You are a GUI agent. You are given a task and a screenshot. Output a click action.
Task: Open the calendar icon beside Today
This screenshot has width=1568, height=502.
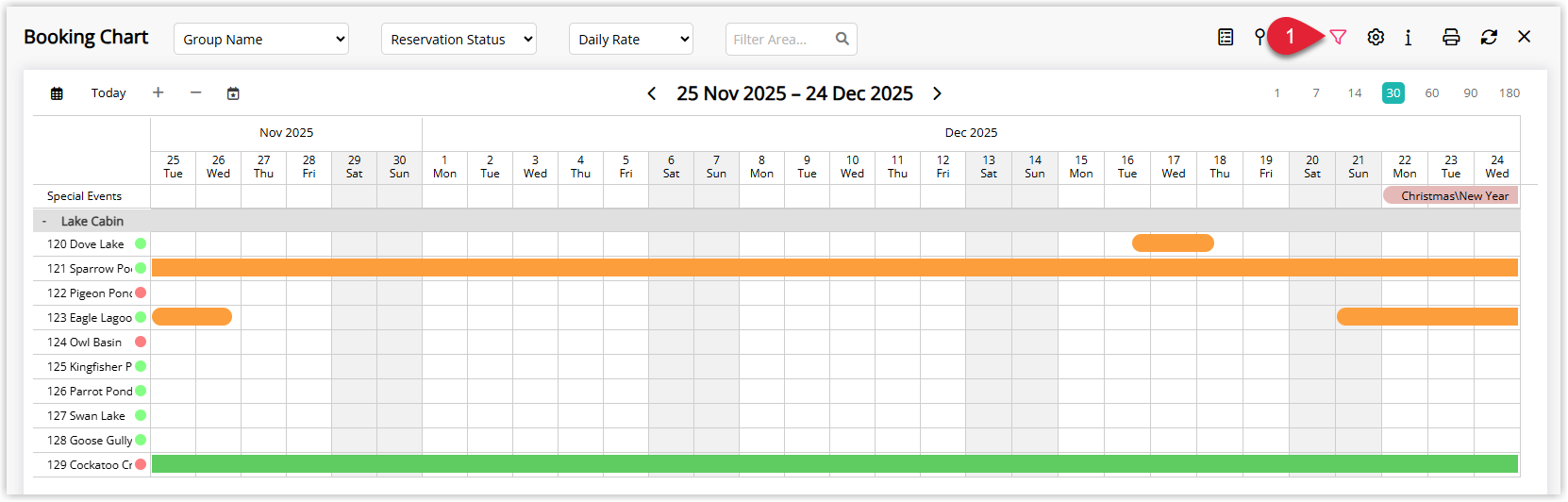(57, 93)
